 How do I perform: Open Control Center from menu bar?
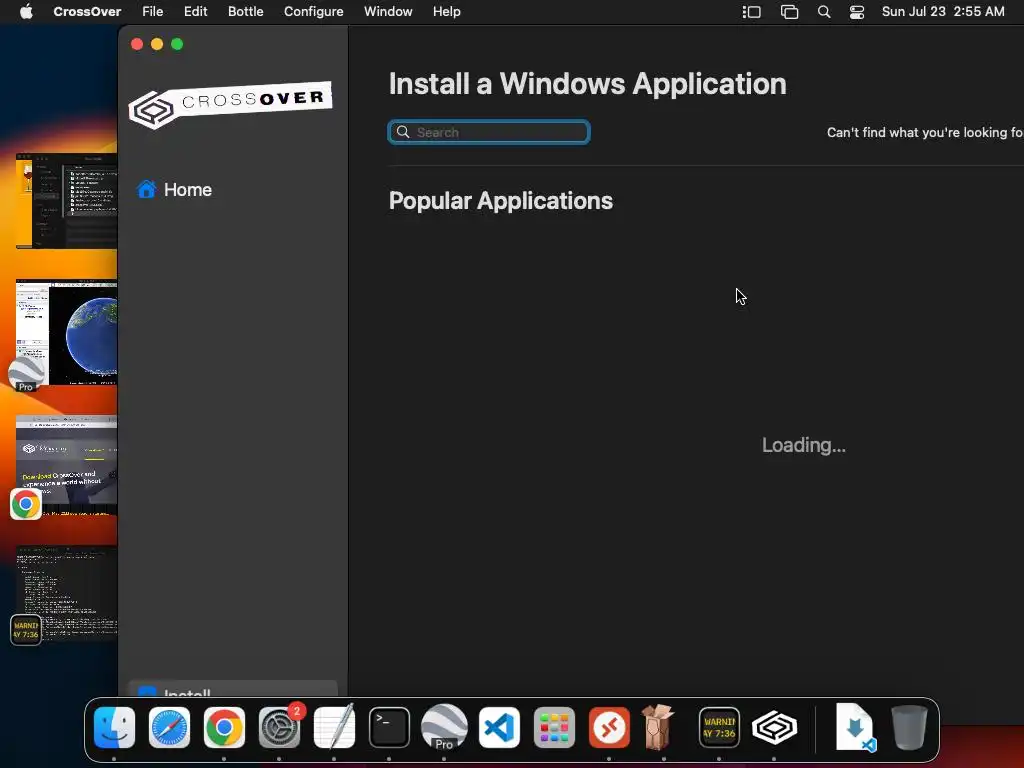point(857,12)
